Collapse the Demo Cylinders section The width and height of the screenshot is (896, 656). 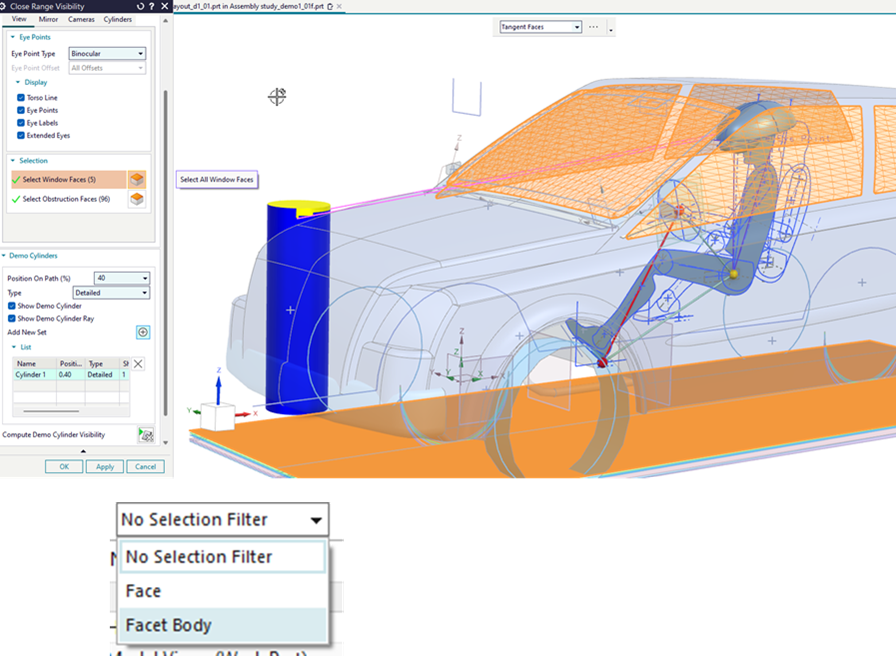[x=5, y=256]
